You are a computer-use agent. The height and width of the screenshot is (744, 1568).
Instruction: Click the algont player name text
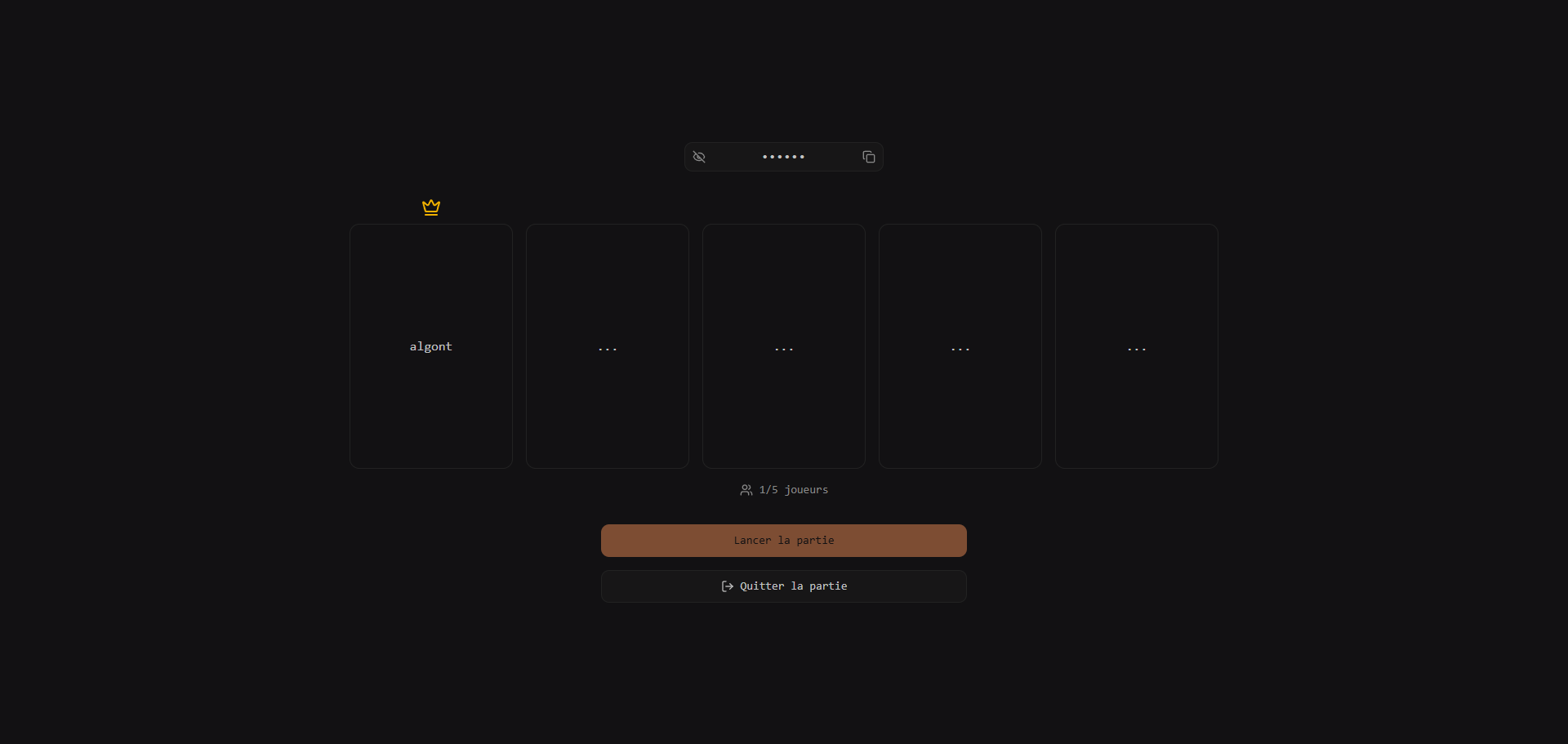click(430, 346)
